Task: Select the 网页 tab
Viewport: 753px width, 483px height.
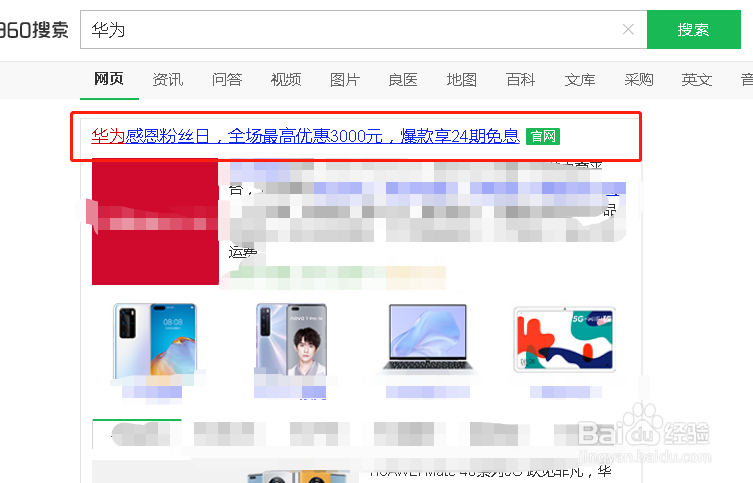Action: point(109,79)
